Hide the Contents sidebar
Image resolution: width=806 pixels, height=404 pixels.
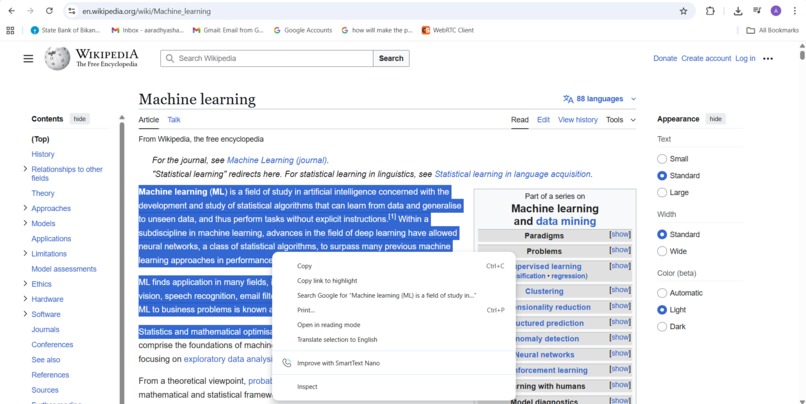click(80, 119)
